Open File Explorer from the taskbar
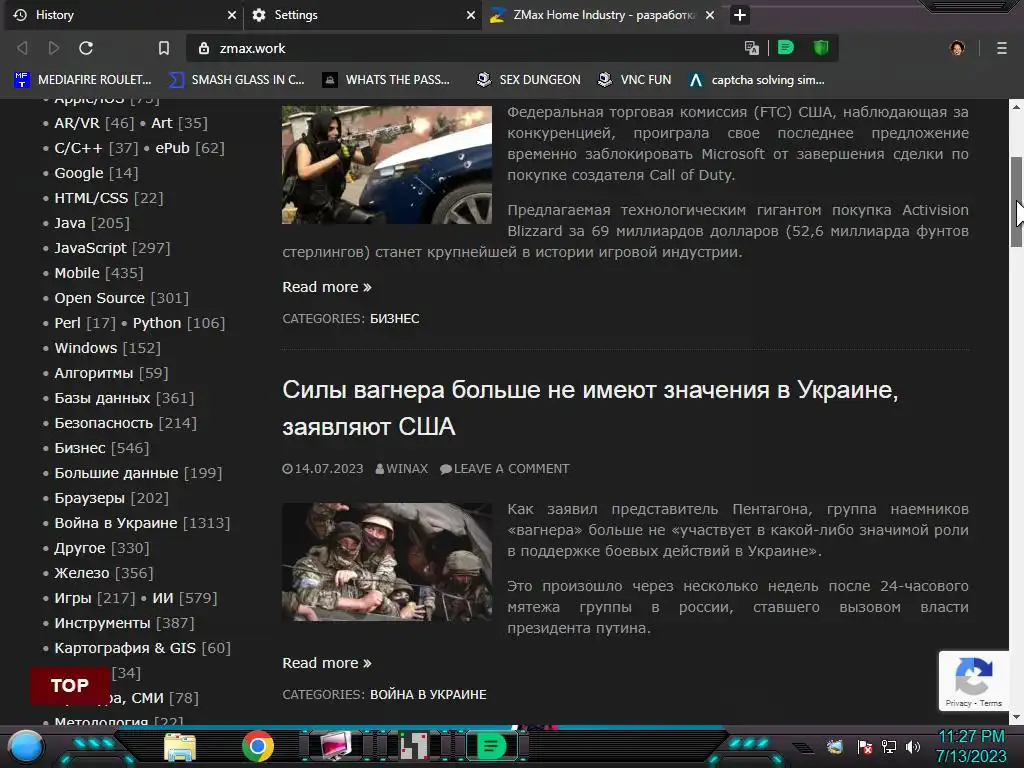This screenshot has height=768, width=1024. pyautogui.click(x=180, y=748)
